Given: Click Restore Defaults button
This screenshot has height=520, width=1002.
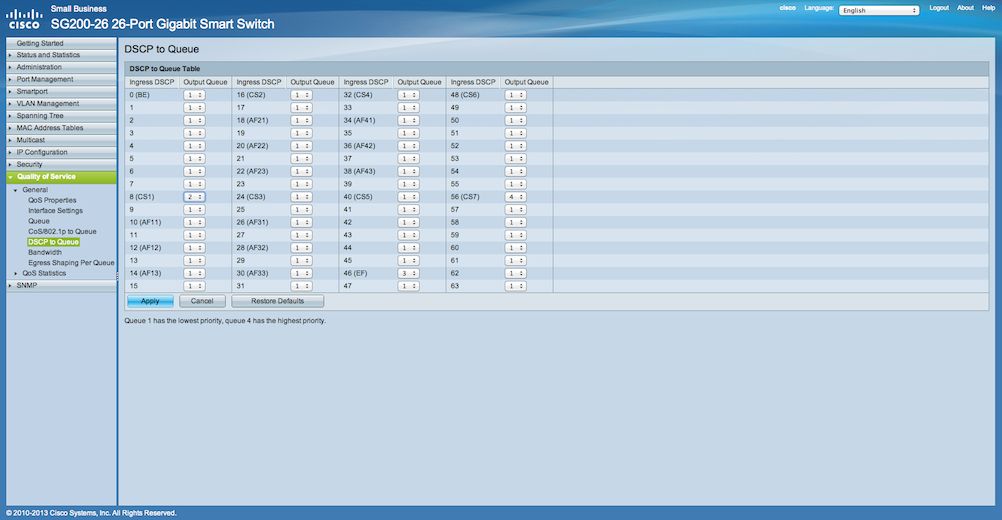Looking at the screenshot, I should tap(278, 301).
